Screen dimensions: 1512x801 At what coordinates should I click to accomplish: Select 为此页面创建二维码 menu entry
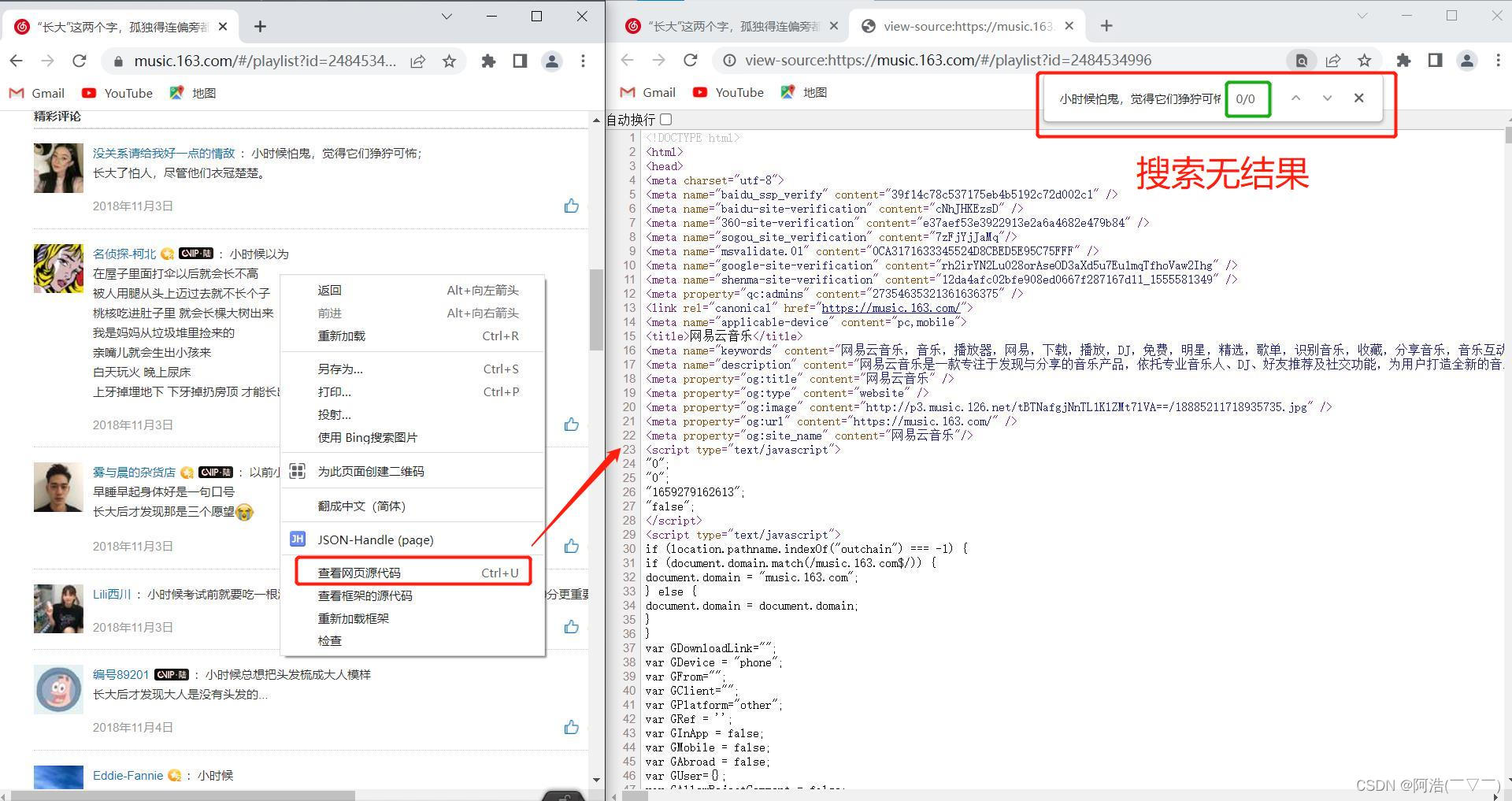coord(413,471)
